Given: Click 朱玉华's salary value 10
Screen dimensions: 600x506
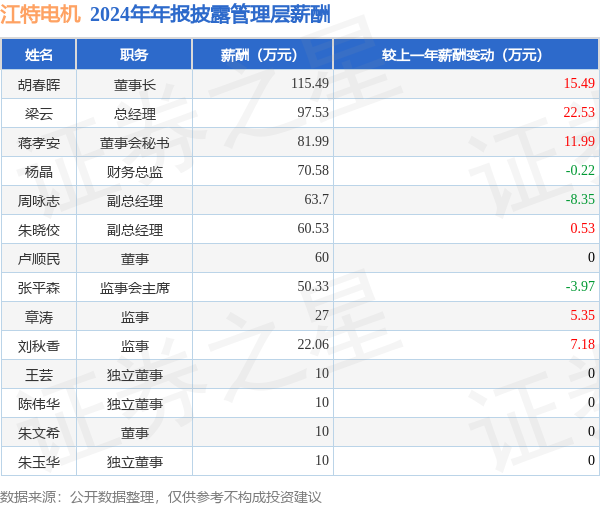Looking at the screenshot, I should [x=322, y=461].
